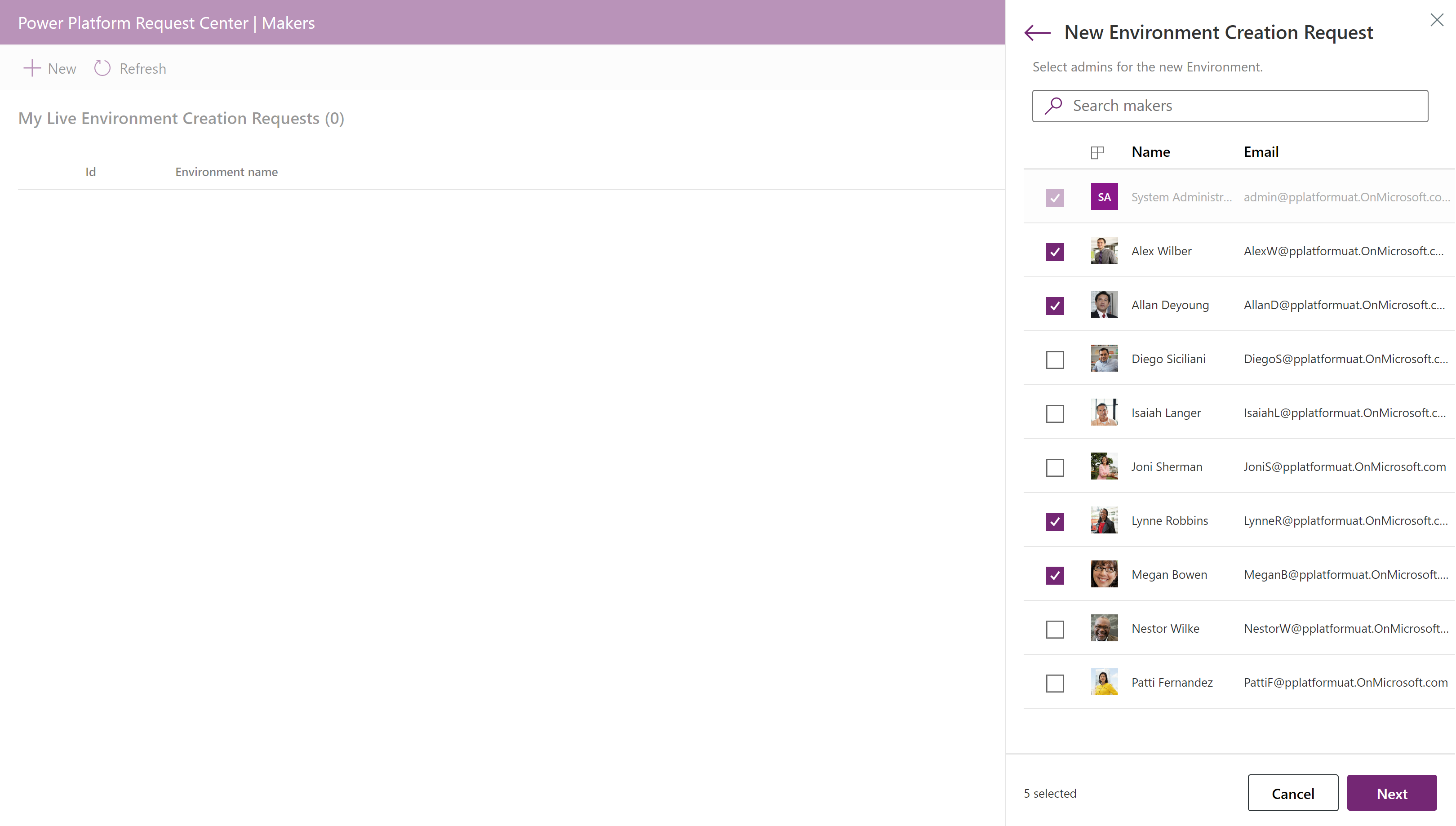The image size is (1456, 826).
Task: Click the Name column header to sort
Action: click(1150, 151)
